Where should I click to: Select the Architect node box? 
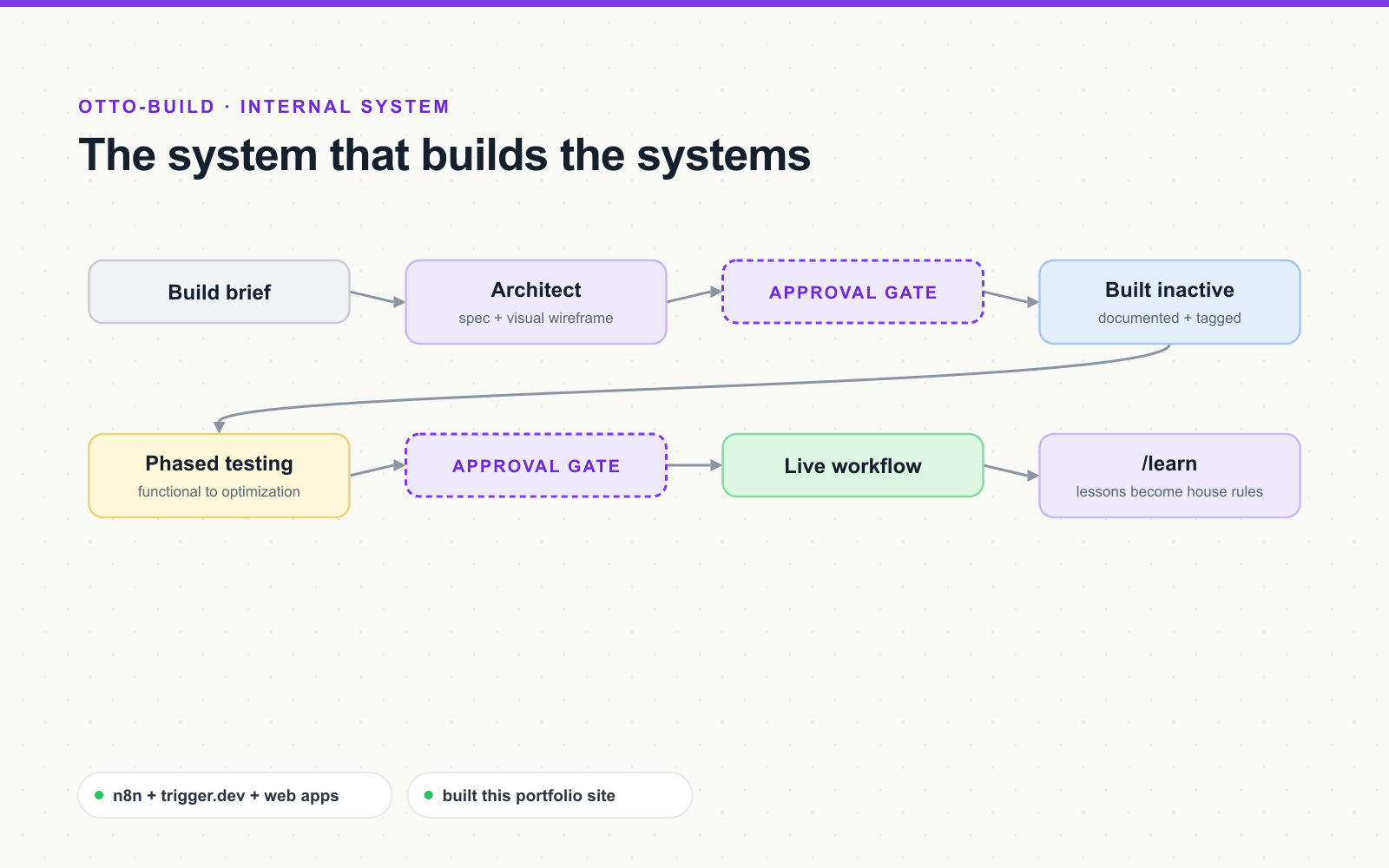pyautogui.click(x=536, y=302)
